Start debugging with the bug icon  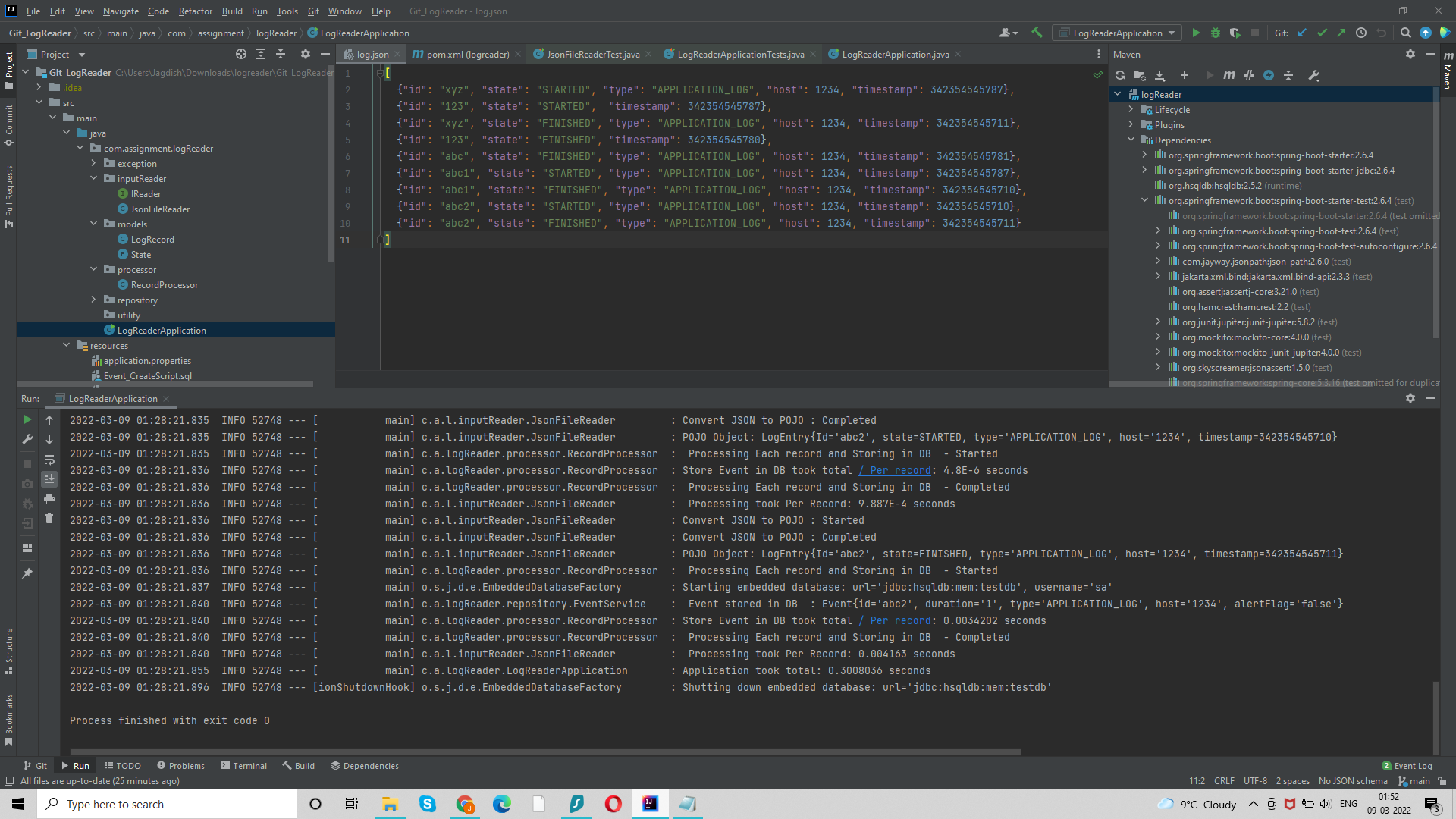[x=1215, y=33]
